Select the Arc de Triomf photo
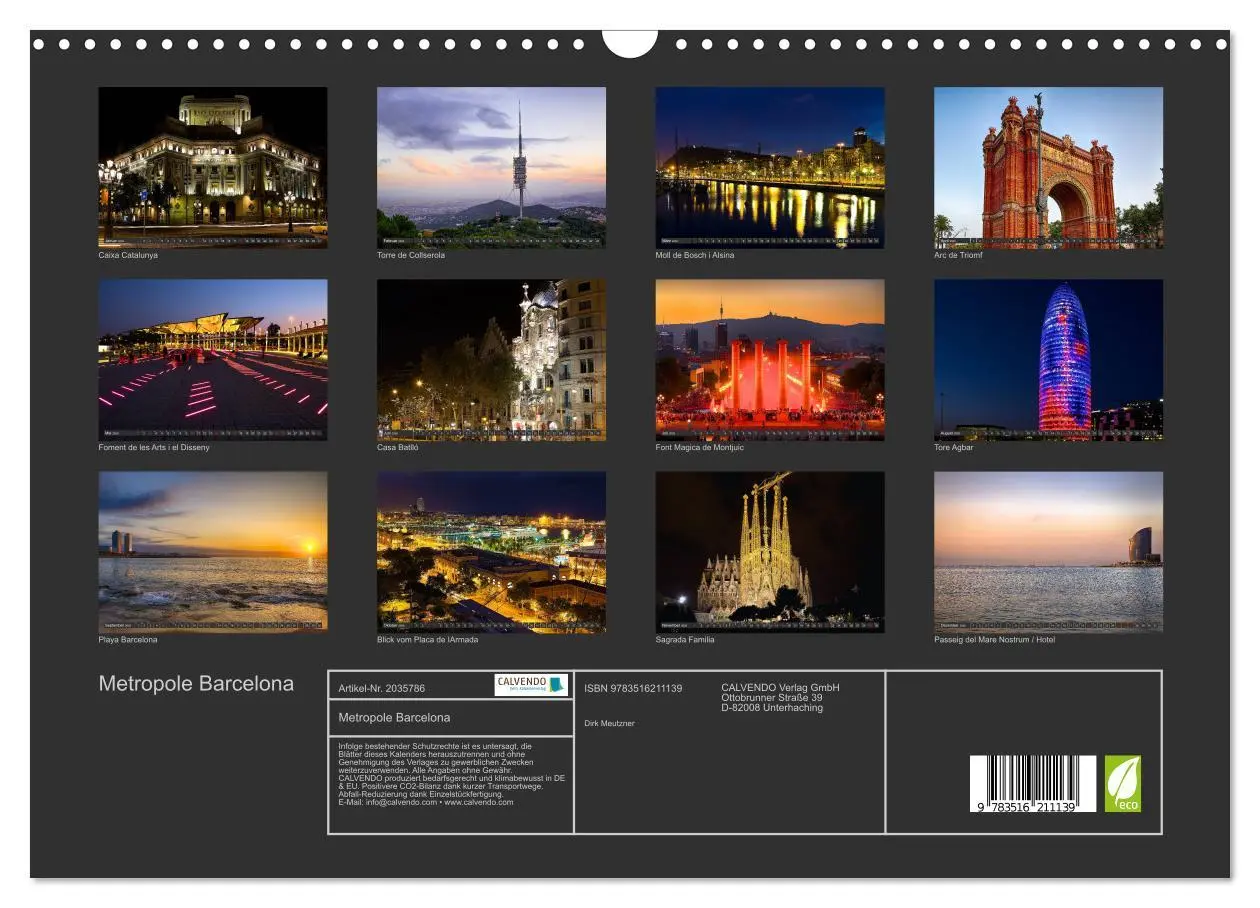 tap(1047, 165)
